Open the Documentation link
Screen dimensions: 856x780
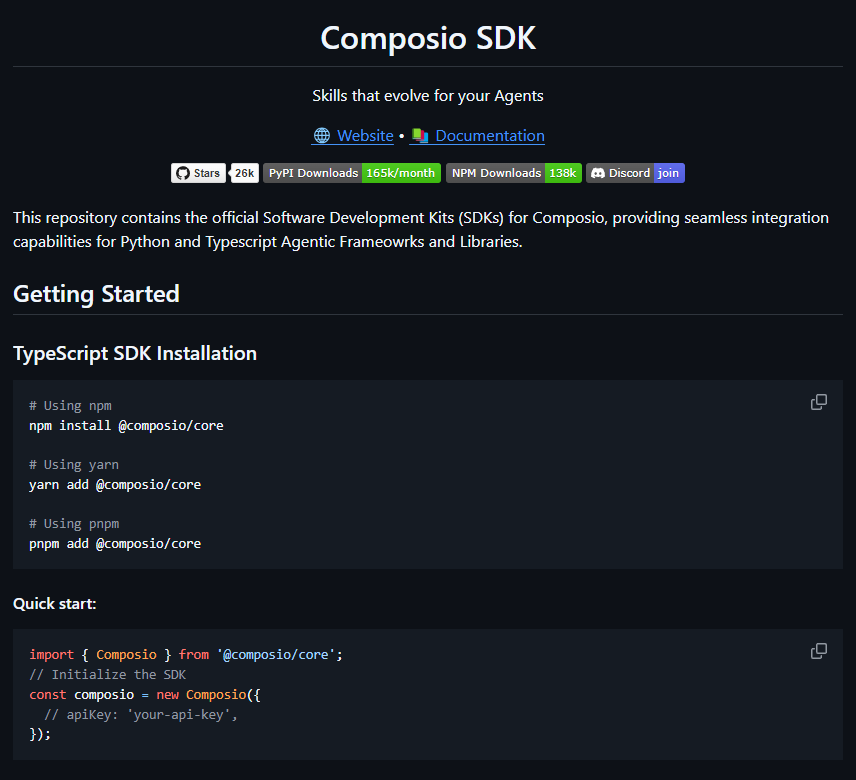click(490, 136)
